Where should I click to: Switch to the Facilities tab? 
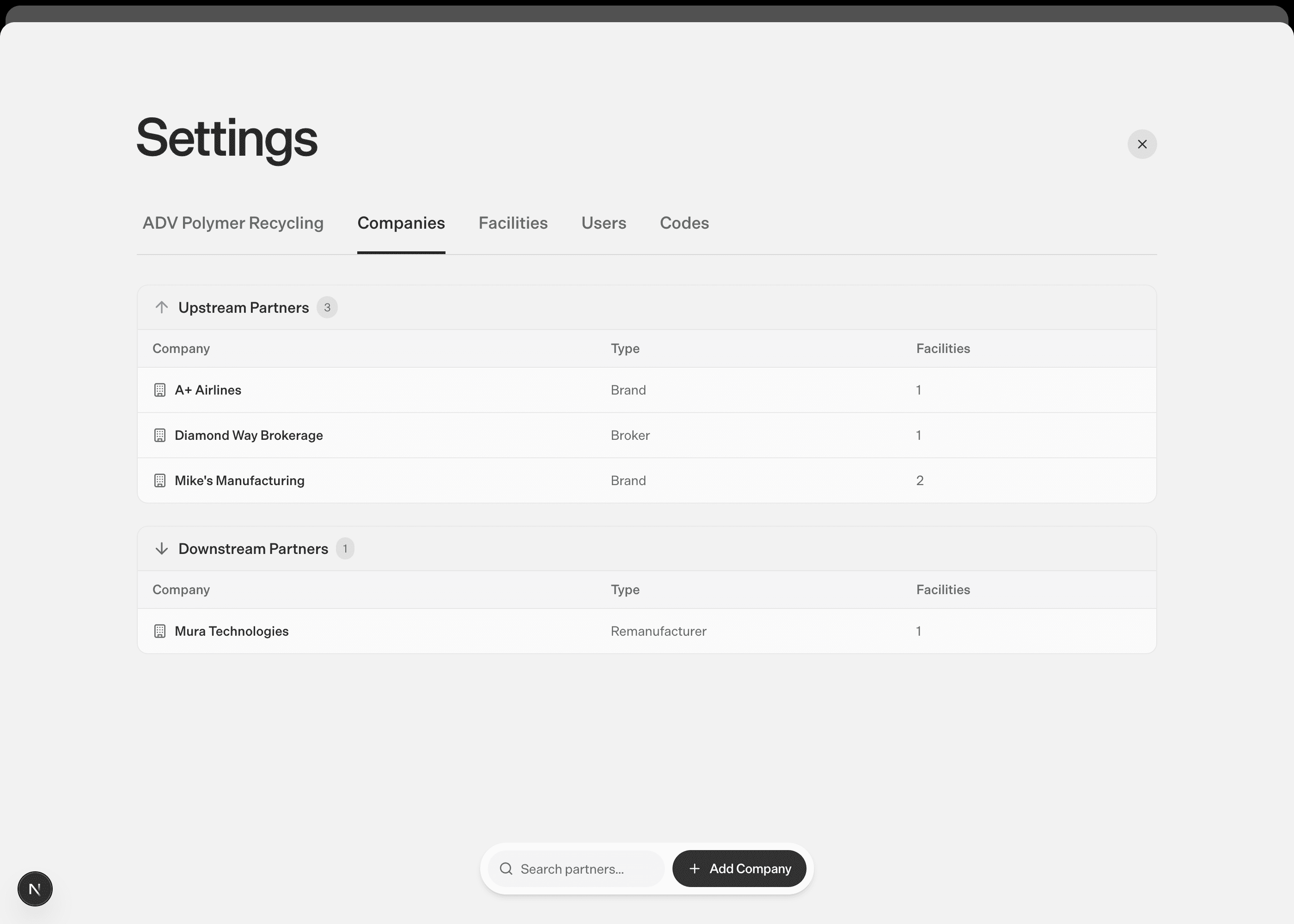click(513, 223)
